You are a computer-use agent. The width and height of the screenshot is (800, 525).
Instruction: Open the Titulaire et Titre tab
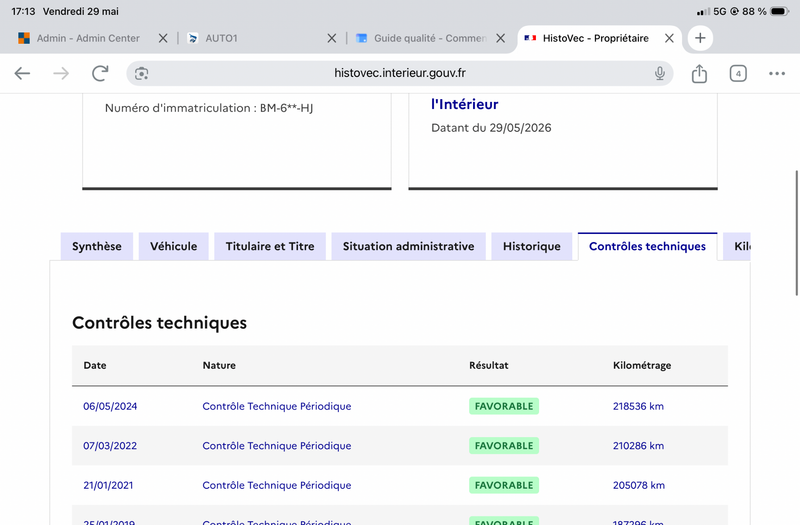pos(270,246)
